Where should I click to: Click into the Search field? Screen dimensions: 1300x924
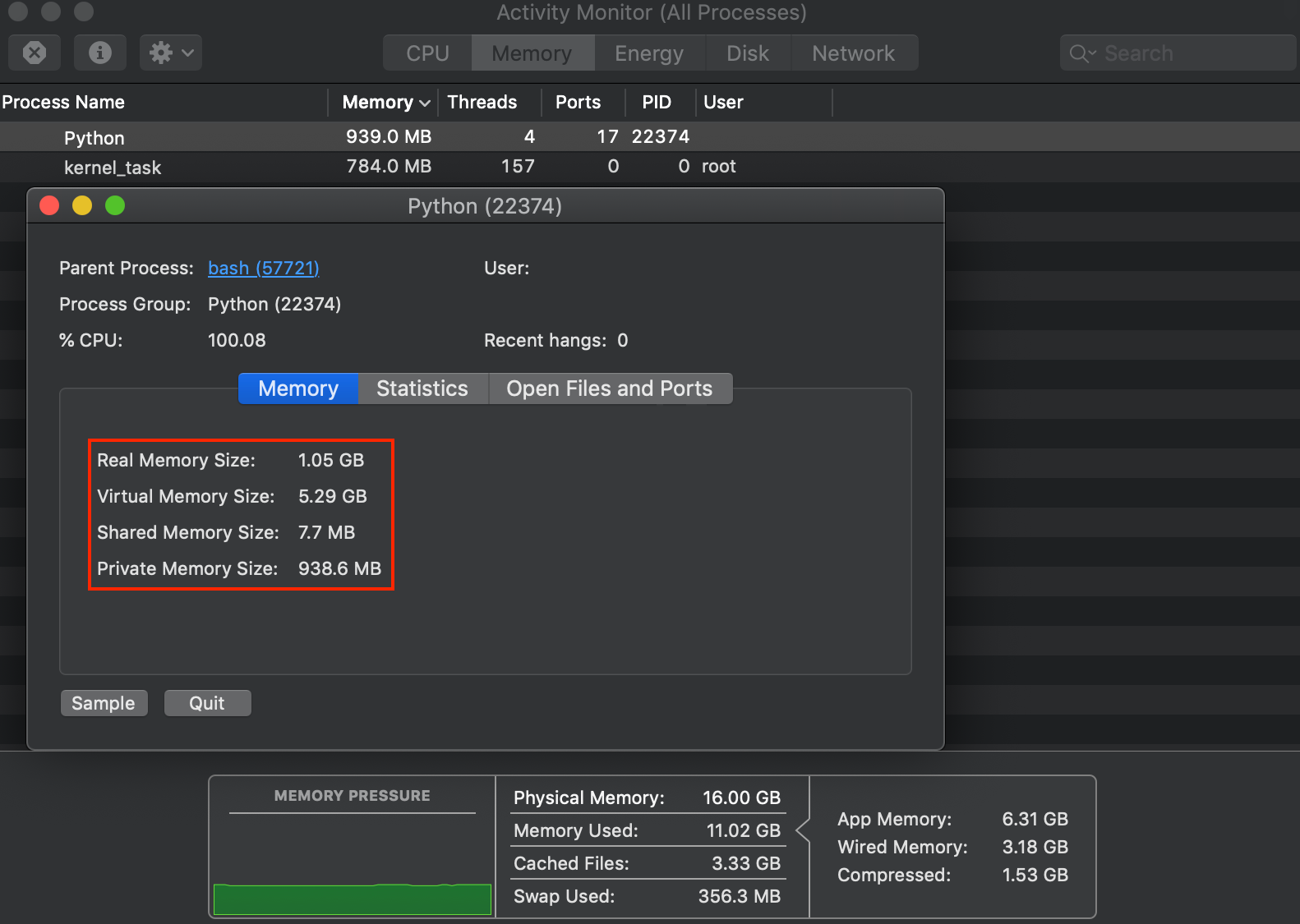[x=1177, y=53]
